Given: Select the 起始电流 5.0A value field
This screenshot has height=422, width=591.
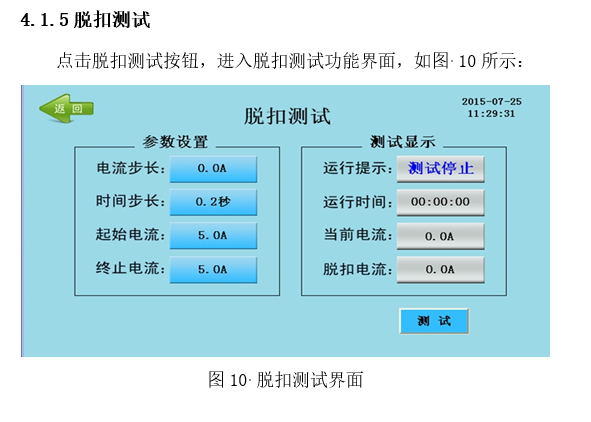Looking at the screenshot, I should pos(213,236).
